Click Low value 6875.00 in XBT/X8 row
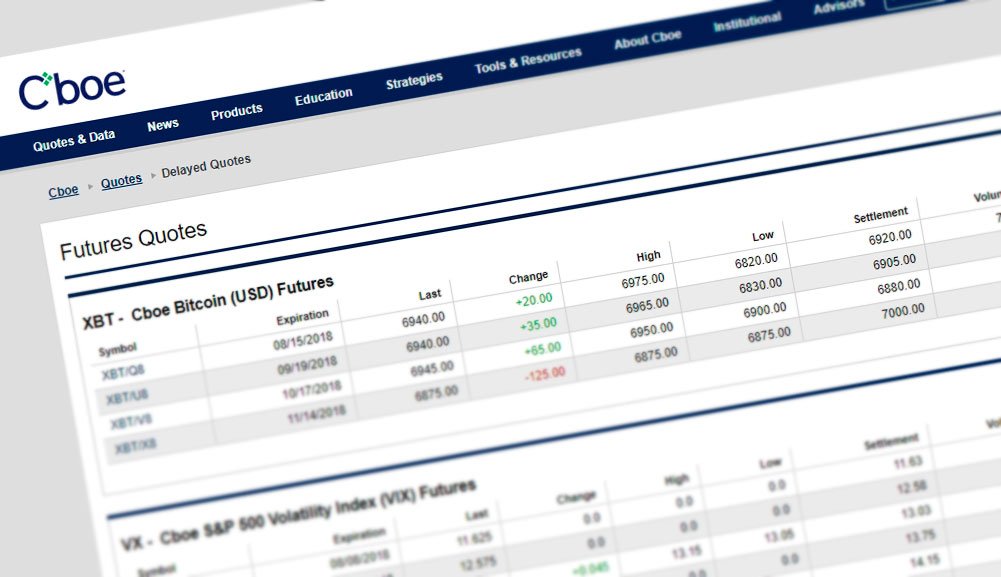 [x=769, y=334]
